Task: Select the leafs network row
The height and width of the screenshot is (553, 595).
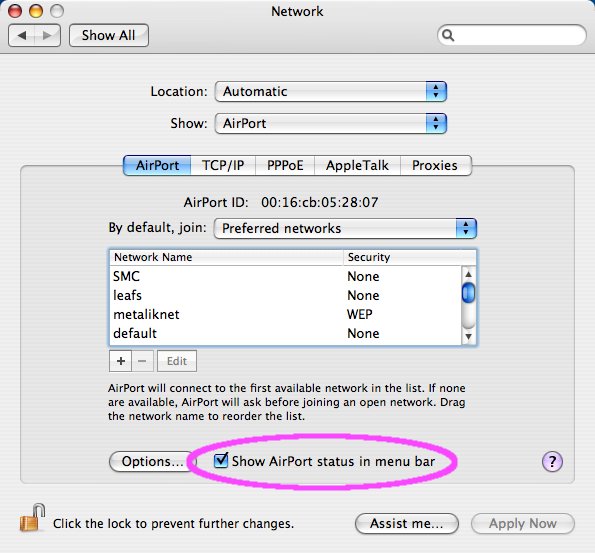Action: 285,295
